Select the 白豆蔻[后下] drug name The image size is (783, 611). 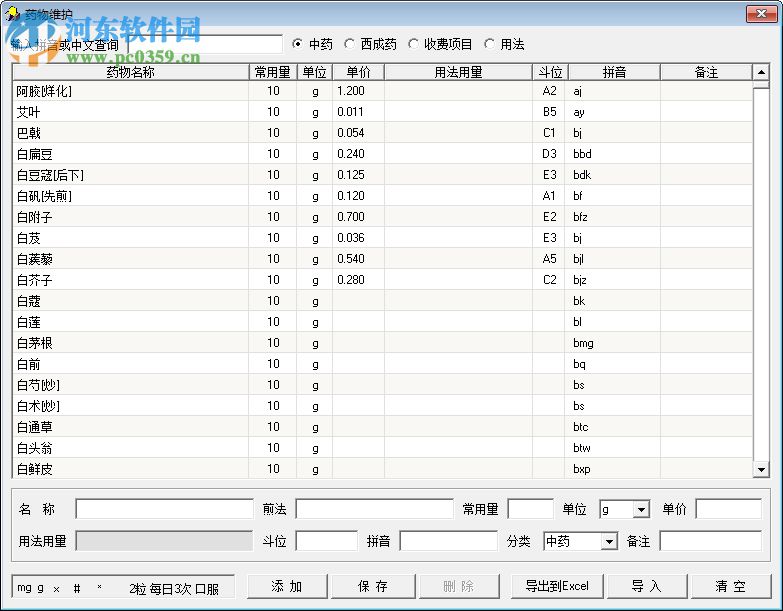(x=50, y=175)
